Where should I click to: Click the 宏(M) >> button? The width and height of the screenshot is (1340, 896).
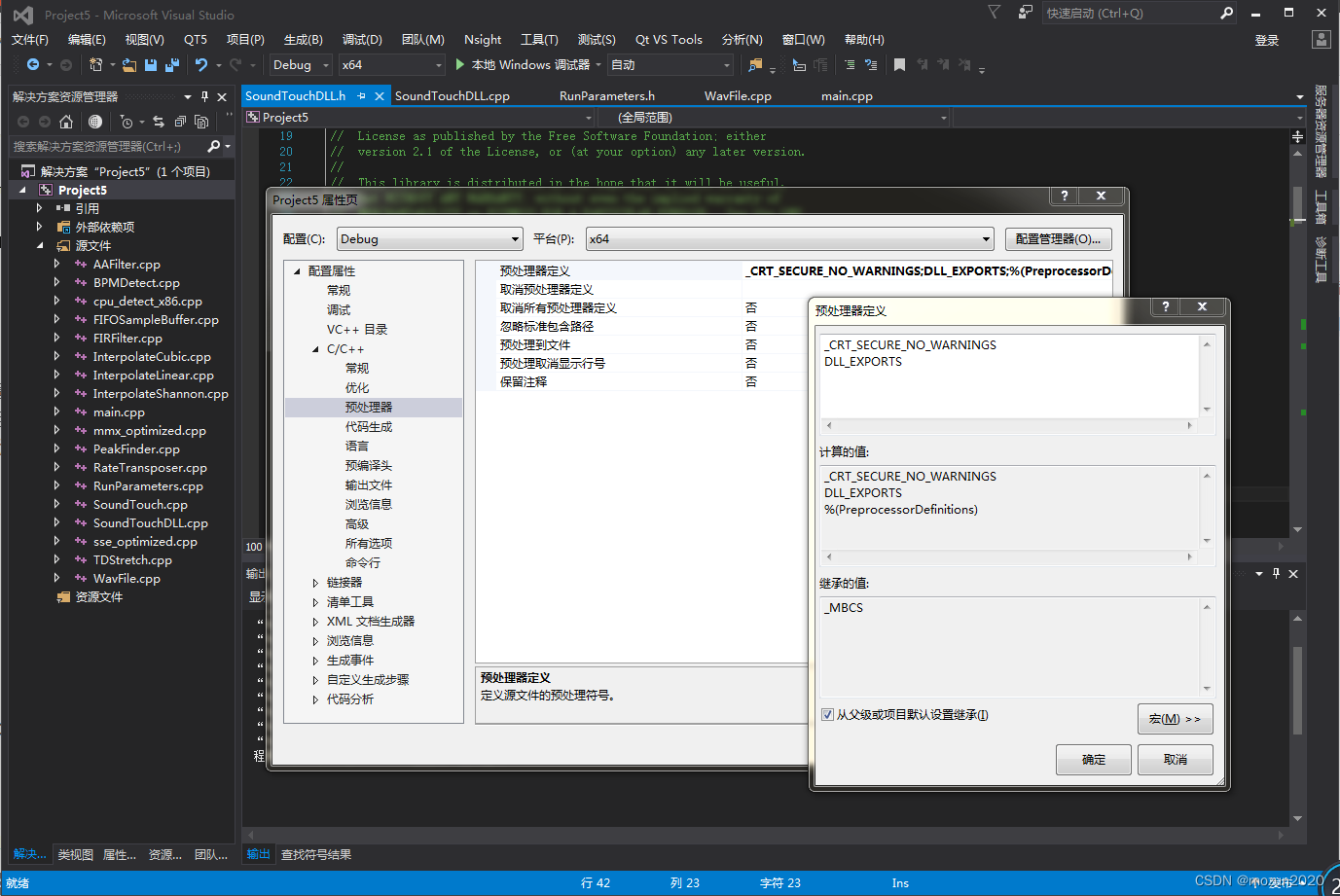(x=1176, y=719)
